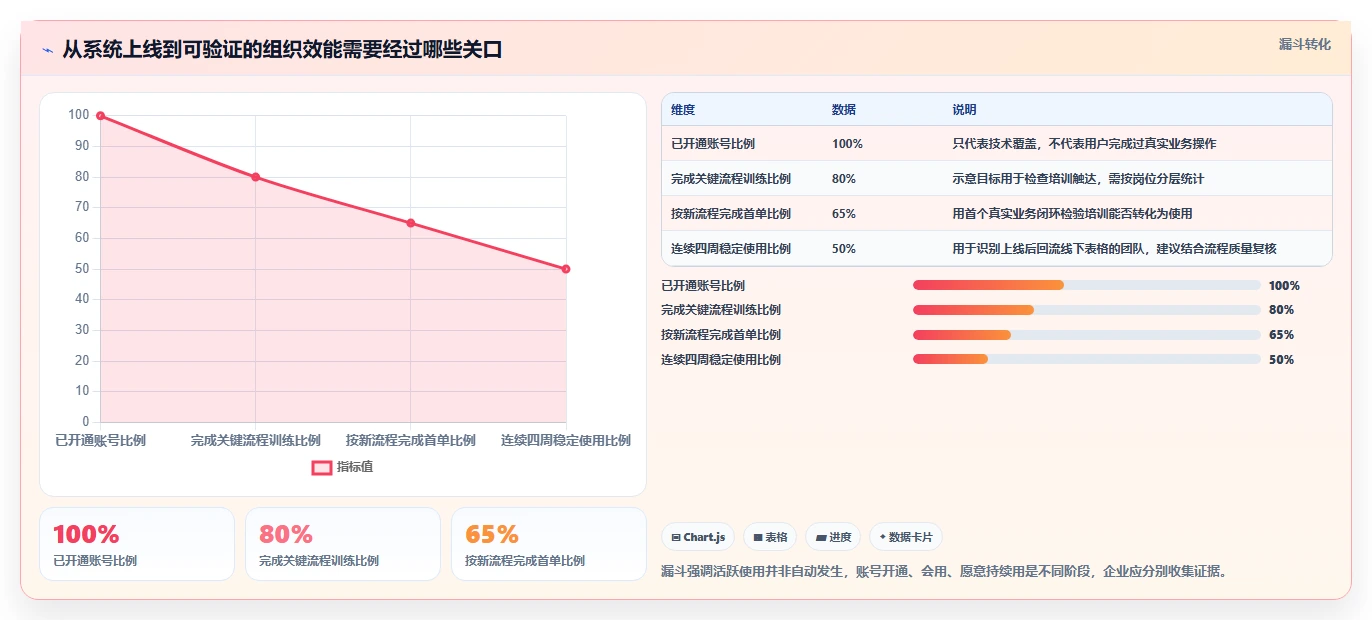Viewport: 1372px width, 620px height.
Task: Click the x-axis label 按新流程完成首单比例
Action: click(411, 440)
